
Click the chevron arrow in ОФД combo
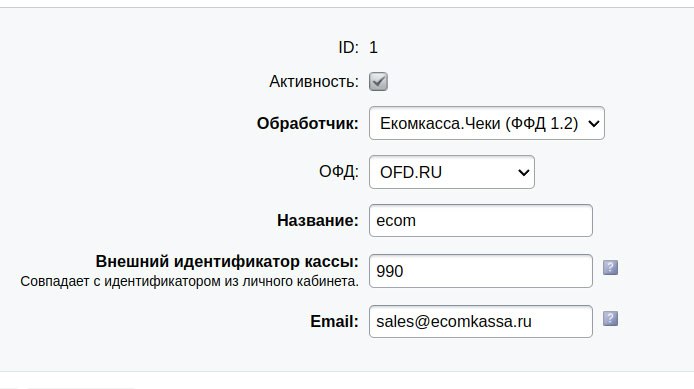coord(524,172)
